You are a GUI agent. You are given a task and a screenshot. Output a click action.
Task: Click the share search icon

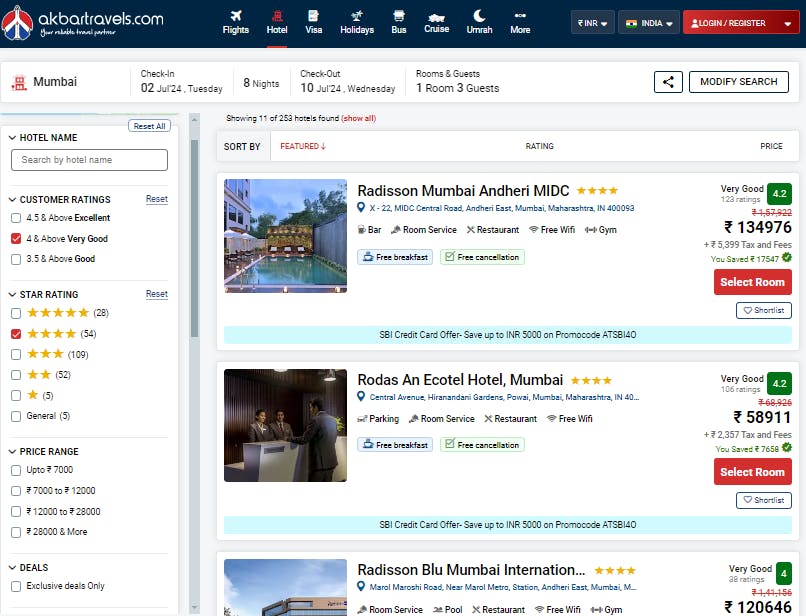point(668,82)
